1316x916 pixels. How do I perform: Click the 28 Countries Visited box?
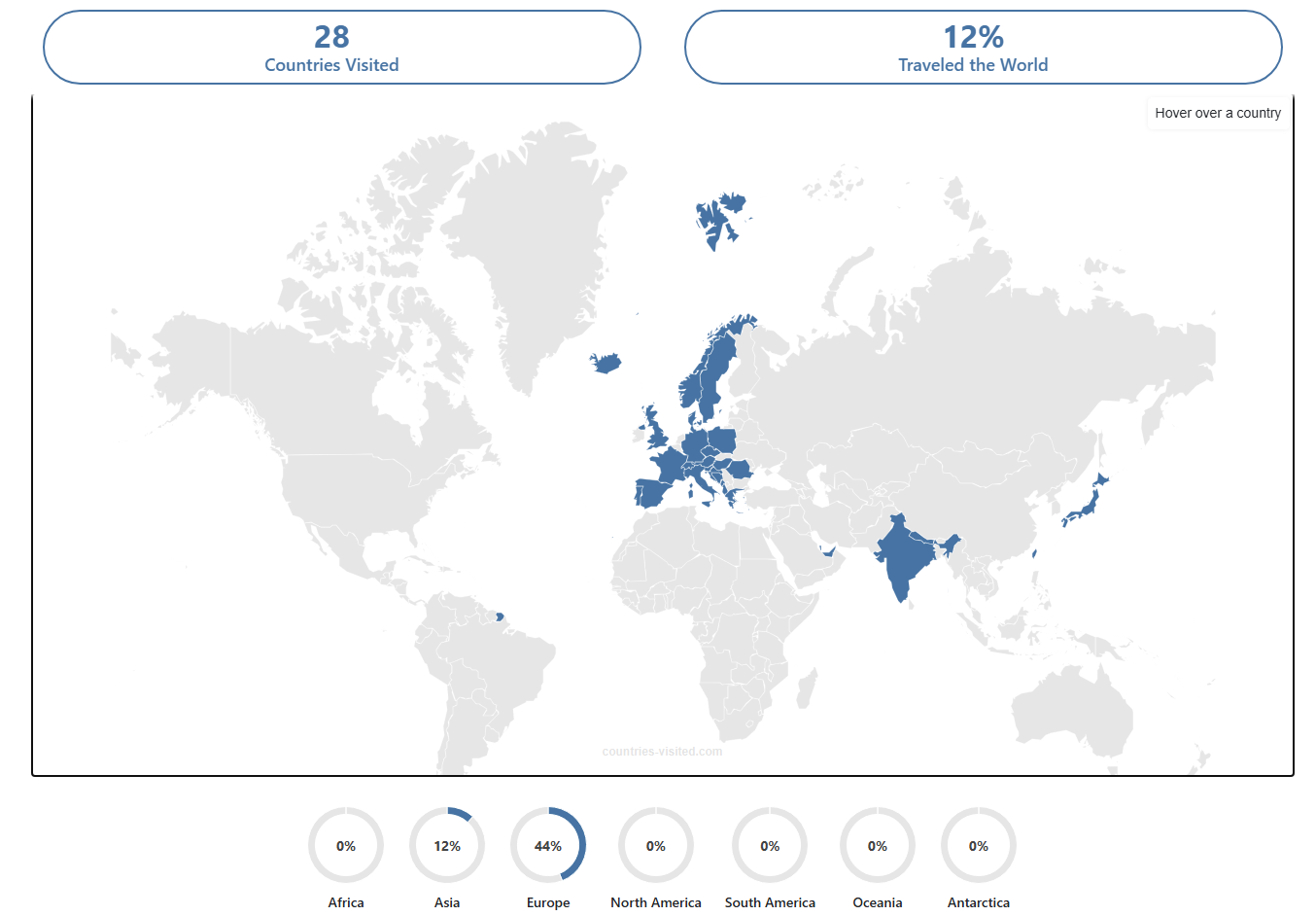[341, 48]
